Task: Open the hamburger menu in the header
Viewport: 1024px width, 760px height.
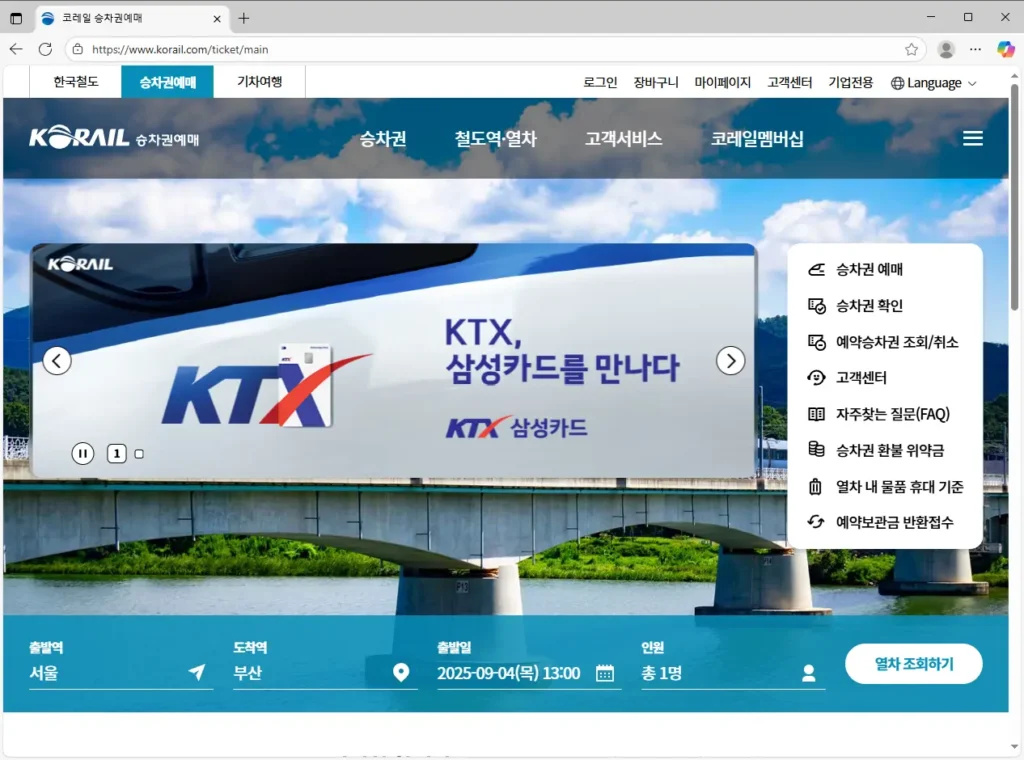Action: point(971,138)
